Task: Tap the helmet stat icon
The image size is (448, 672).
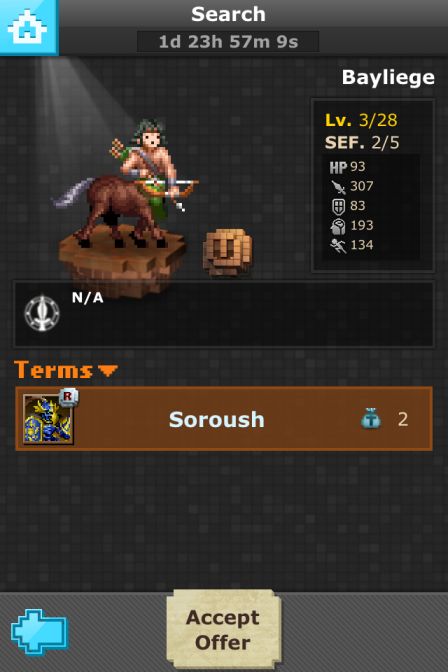Action: (338, 226)
